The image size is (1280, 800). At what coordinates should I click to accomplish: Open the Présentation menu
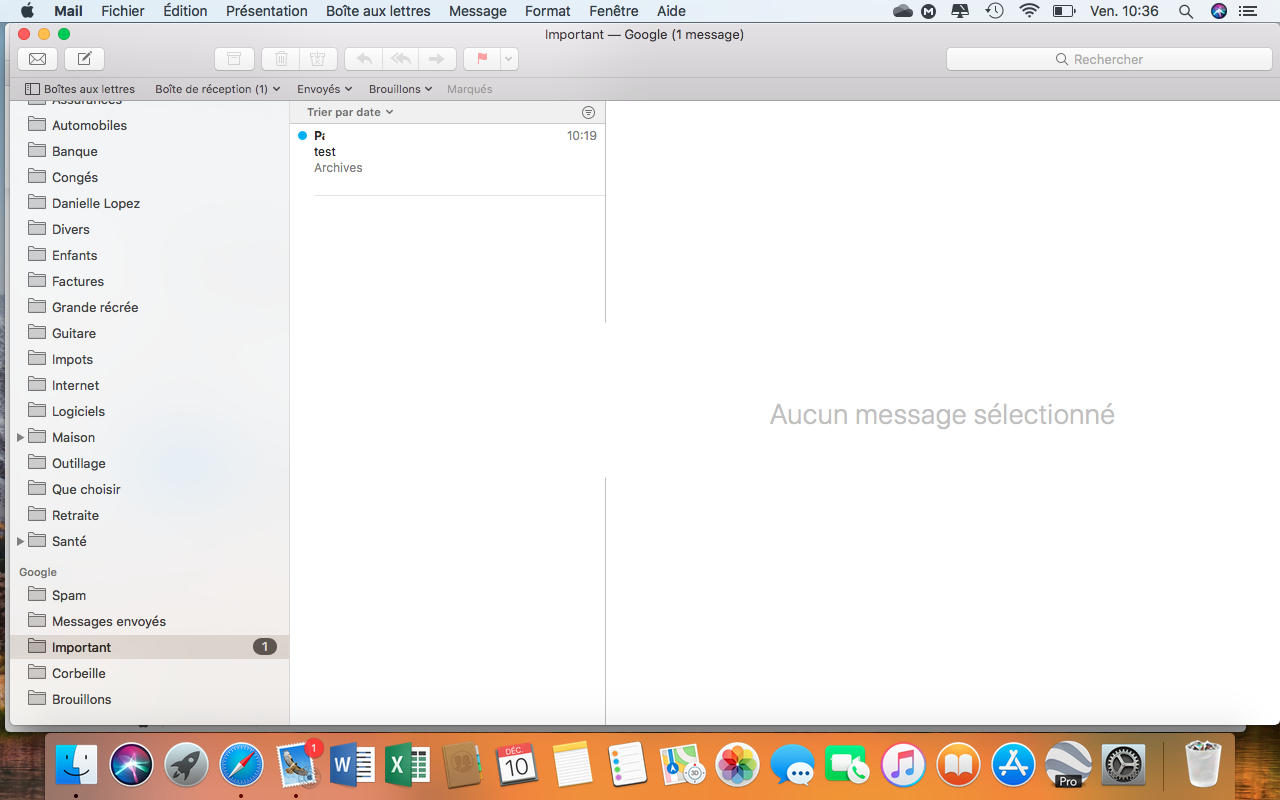tap(266, 11)
